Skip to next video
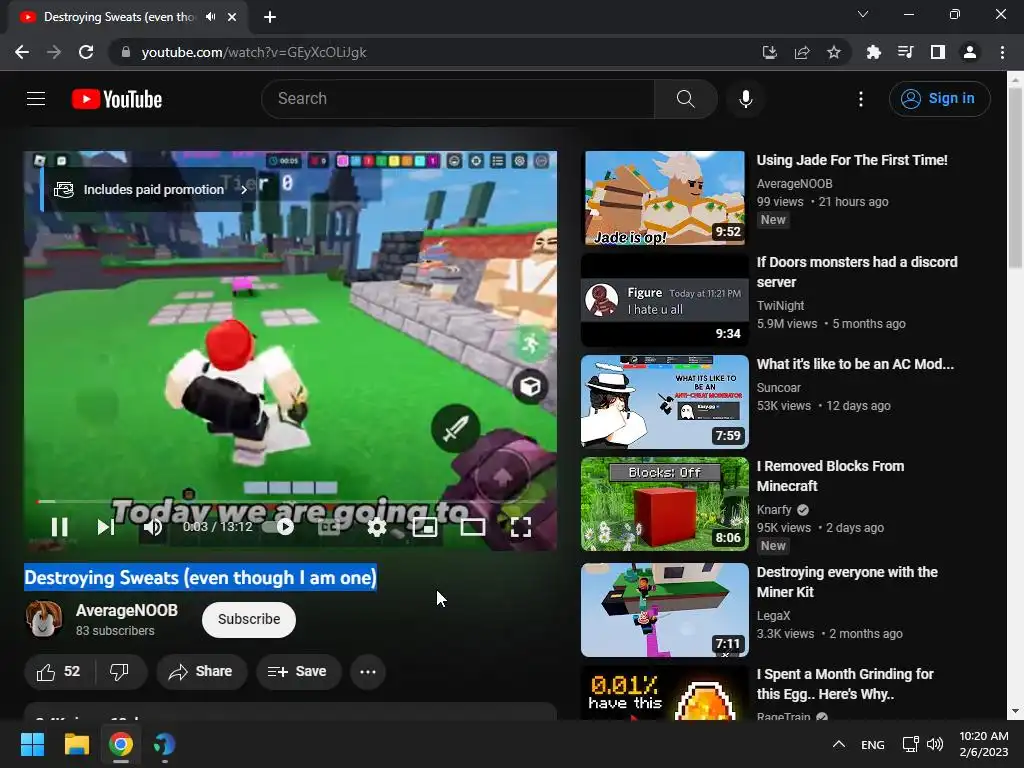 pyautogui.click(x=106, y=526)
